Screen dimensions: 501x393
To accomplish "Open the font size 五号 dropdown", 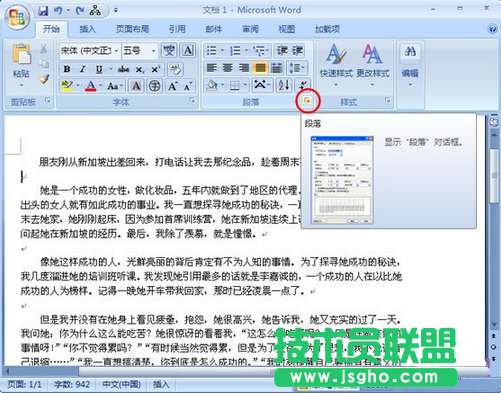I will coord(153,51).
